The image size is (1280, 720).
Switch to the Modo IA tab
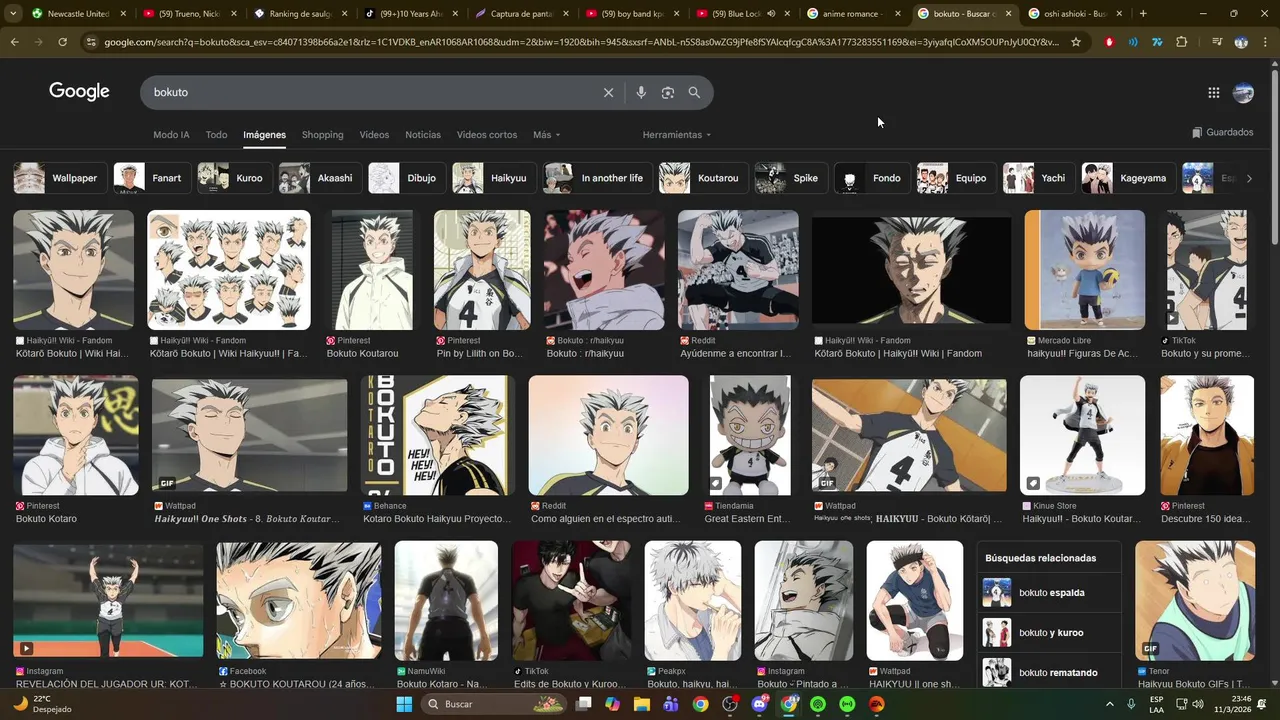pyautogui.click(x=171, y=135)
